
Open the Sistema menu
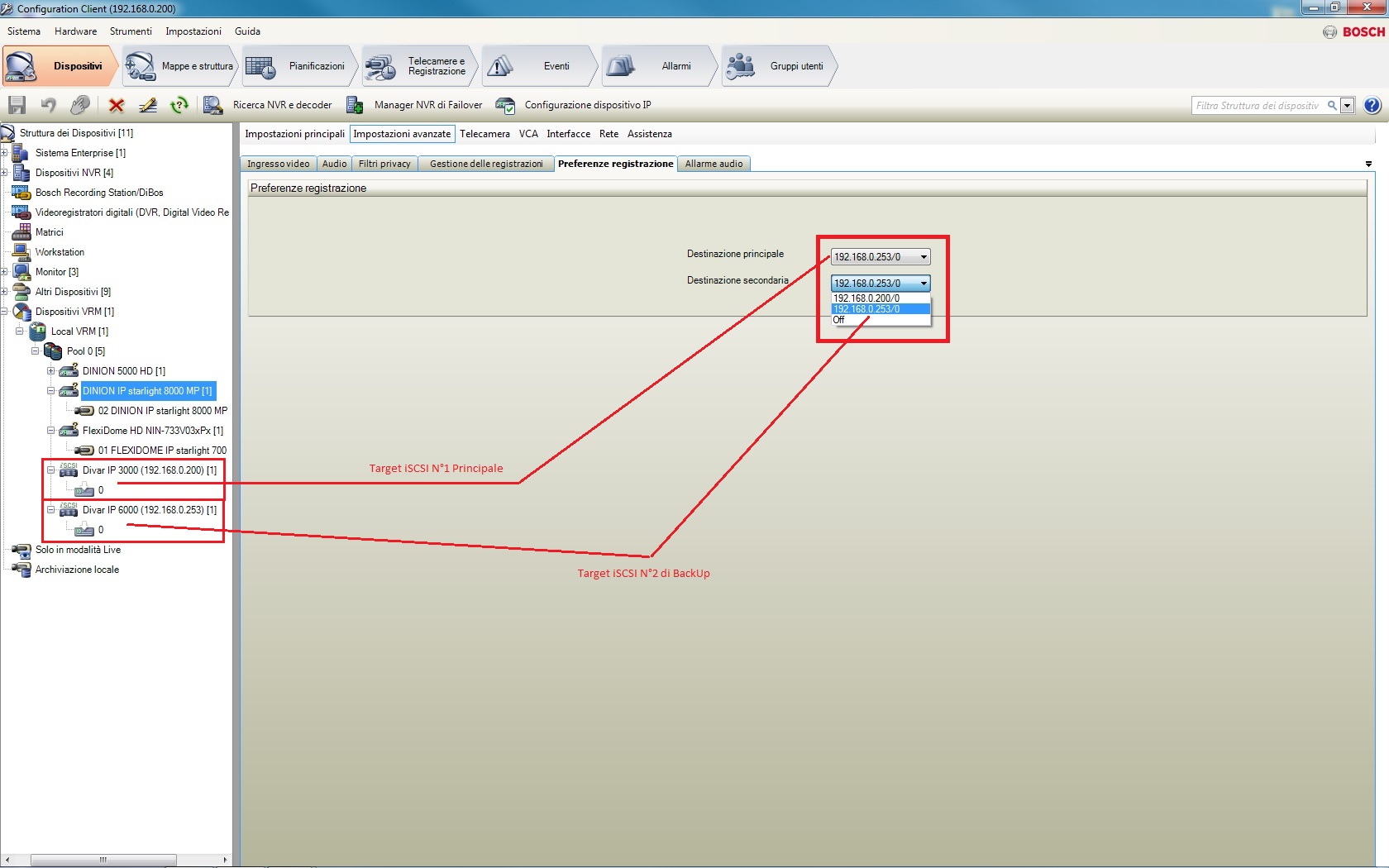24,31
